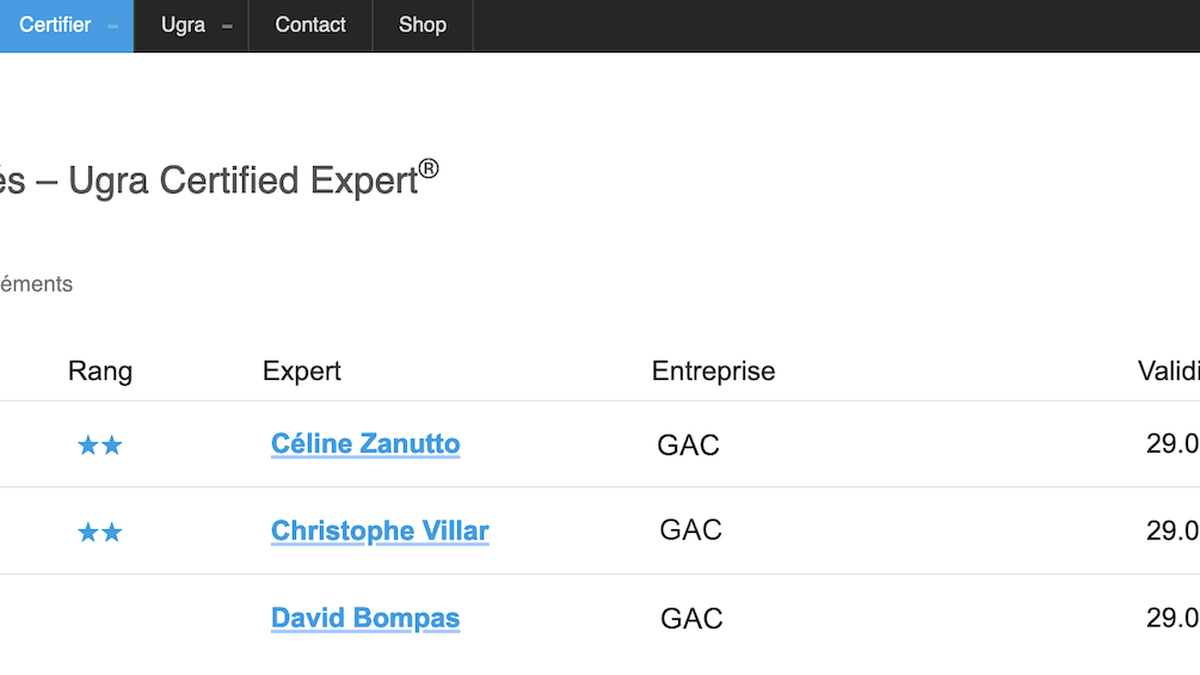Follow the David Bompas link
The image size is (1200, 675).
[x=365, y=618]
